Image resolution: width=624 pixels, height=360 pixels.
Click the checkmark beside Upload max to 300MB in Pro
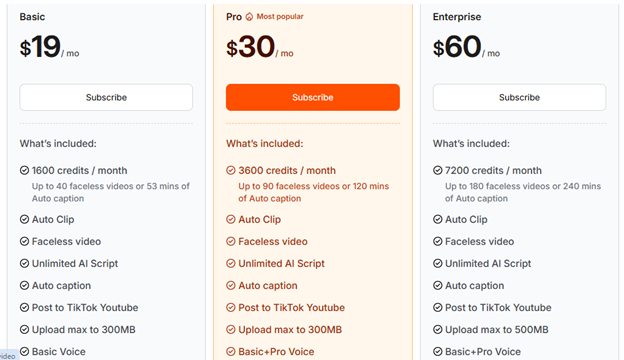click(x=231, y=329)
